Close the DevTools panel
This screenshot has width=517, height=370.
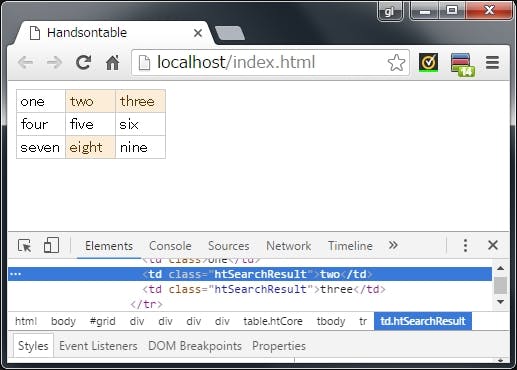(x=493, y=245)
